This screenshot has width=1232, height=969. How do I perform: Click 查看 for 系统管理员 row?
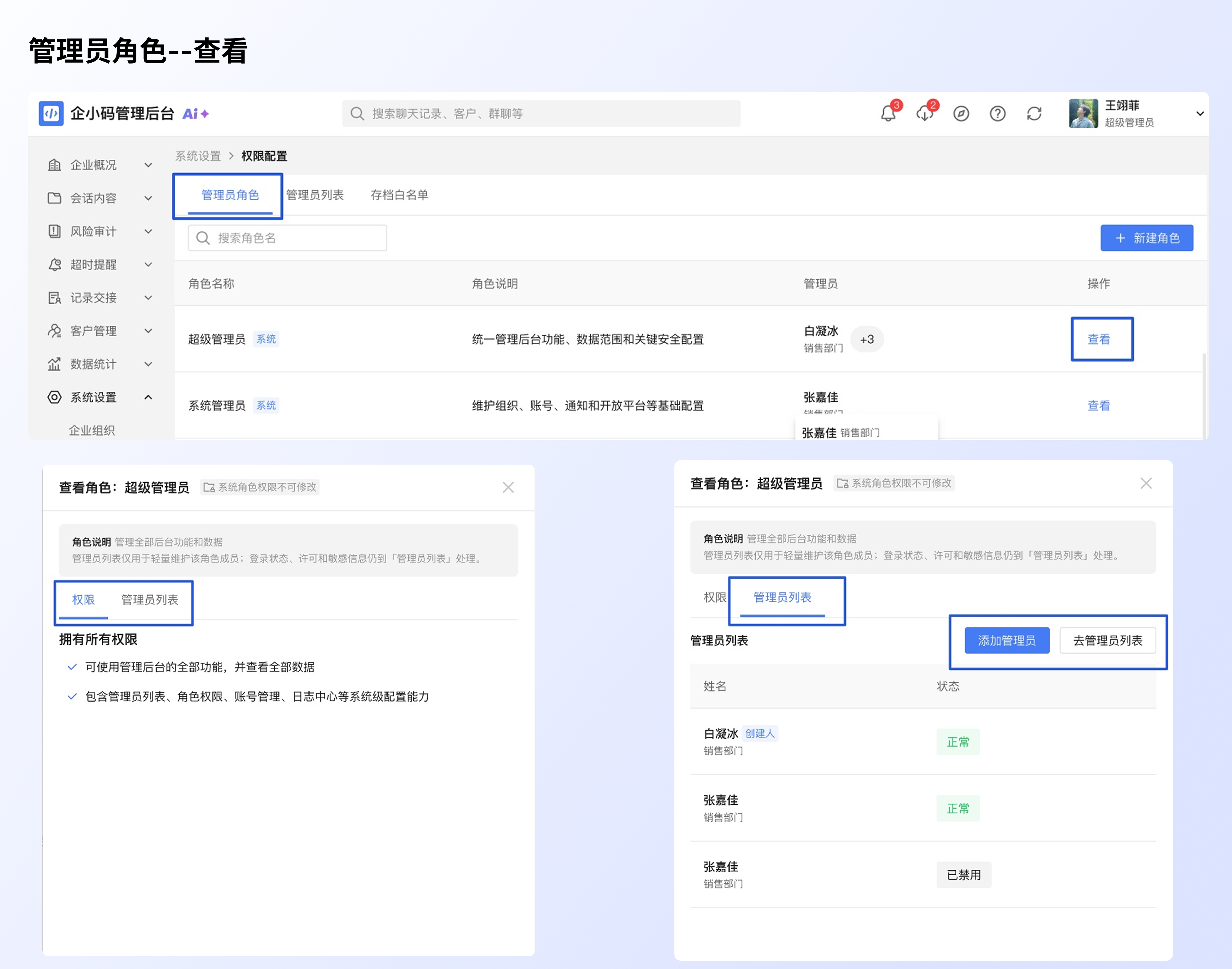1099,406
